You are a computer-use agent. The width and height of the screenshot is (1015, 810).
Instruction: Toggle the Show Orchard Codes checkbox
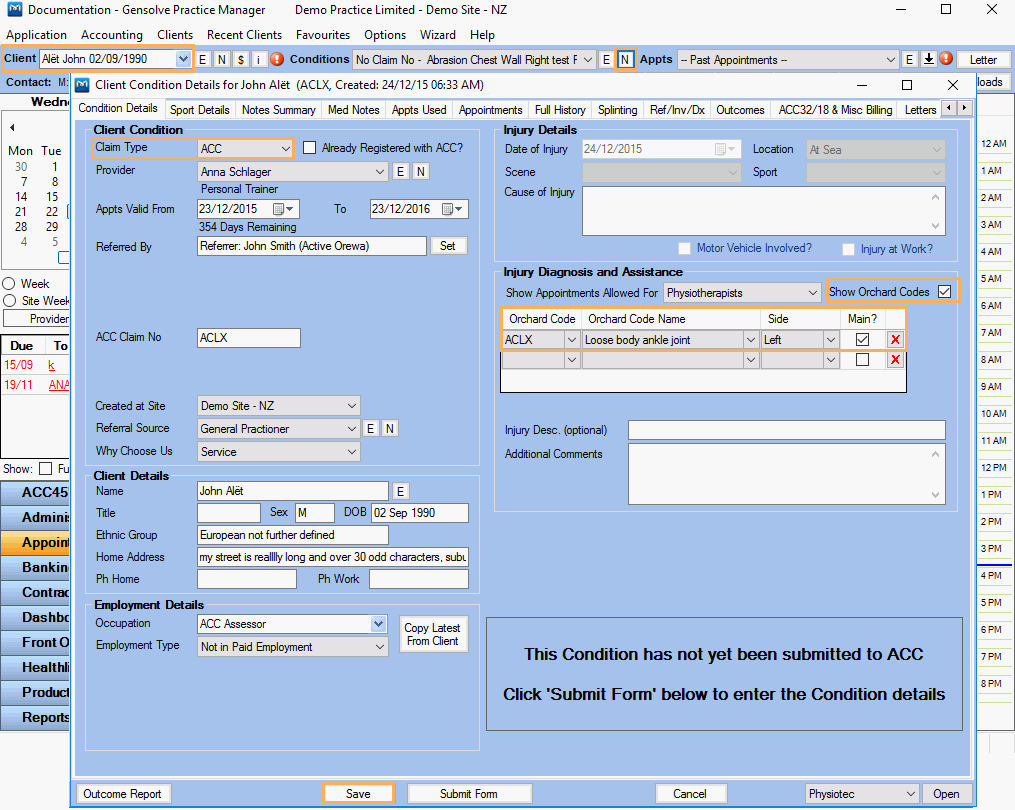[x=944, y=292]
